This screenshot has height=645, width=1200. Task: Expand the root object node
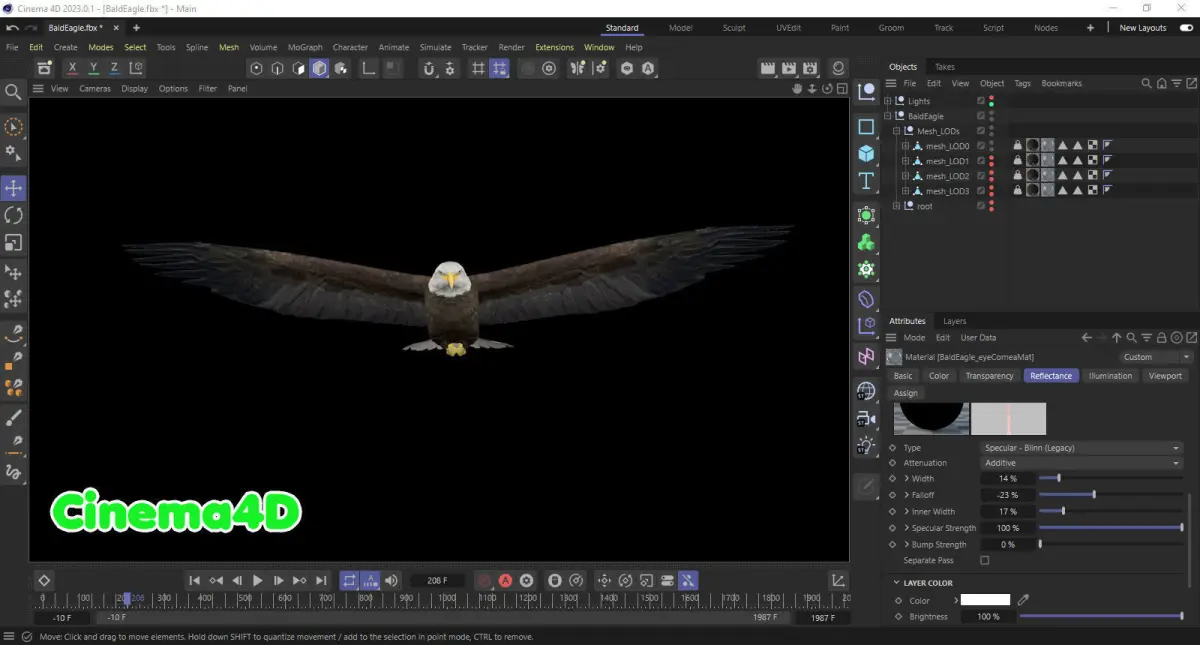click(897, 206)
